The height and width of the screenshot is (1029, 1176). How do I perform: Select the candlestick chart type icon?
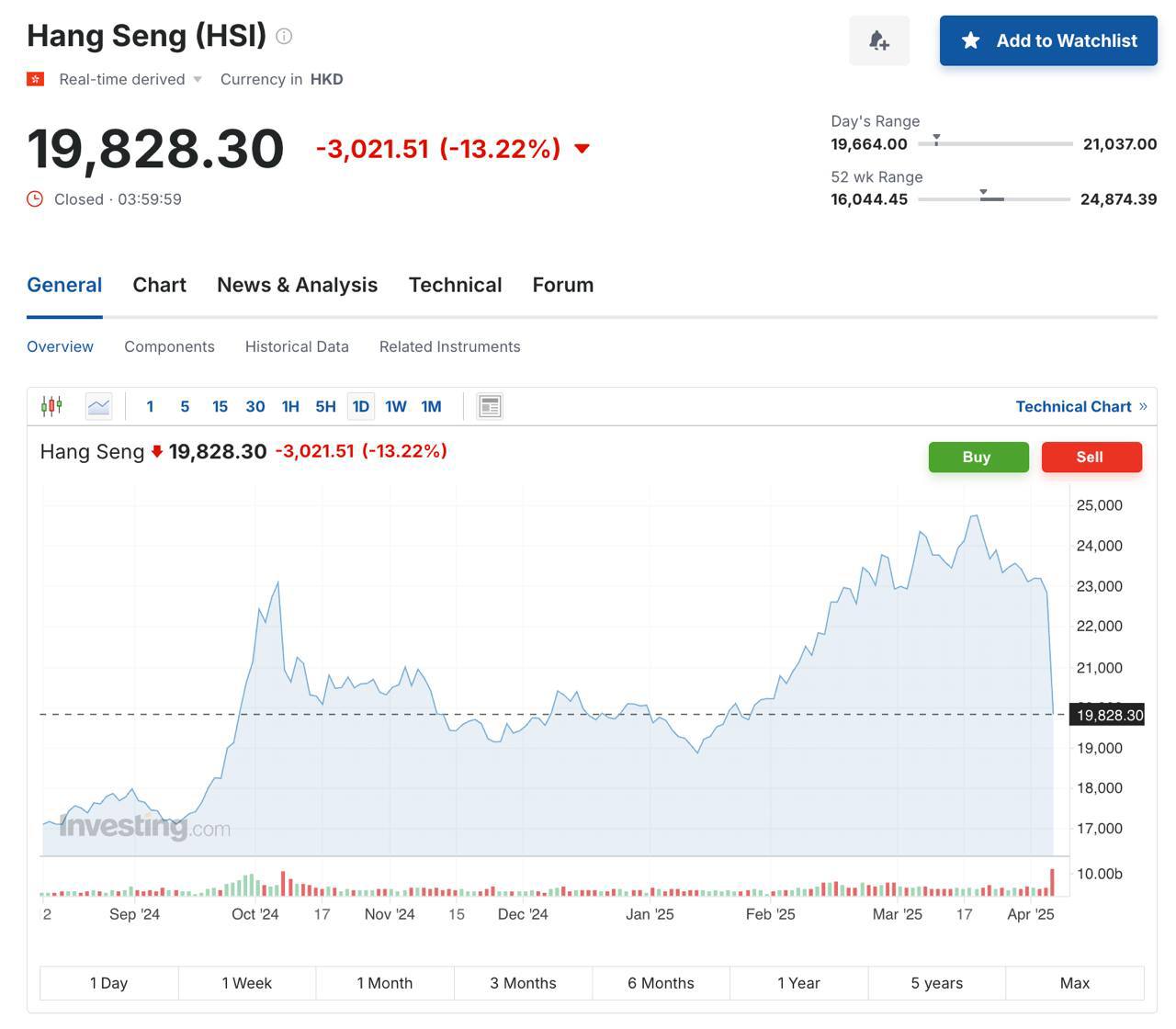pos(51,406)
